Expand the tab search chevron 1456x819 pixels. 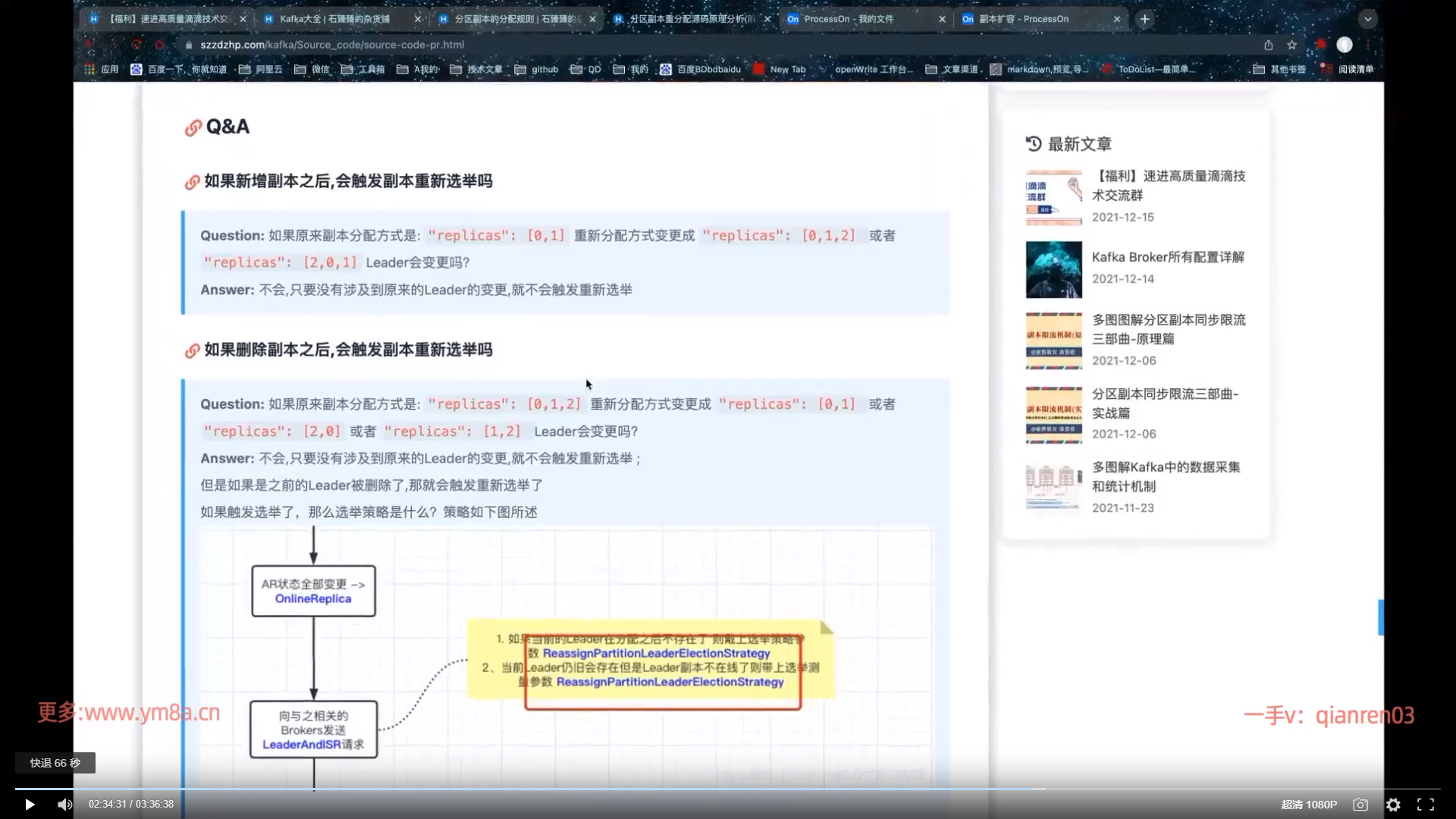[1367, 19]
